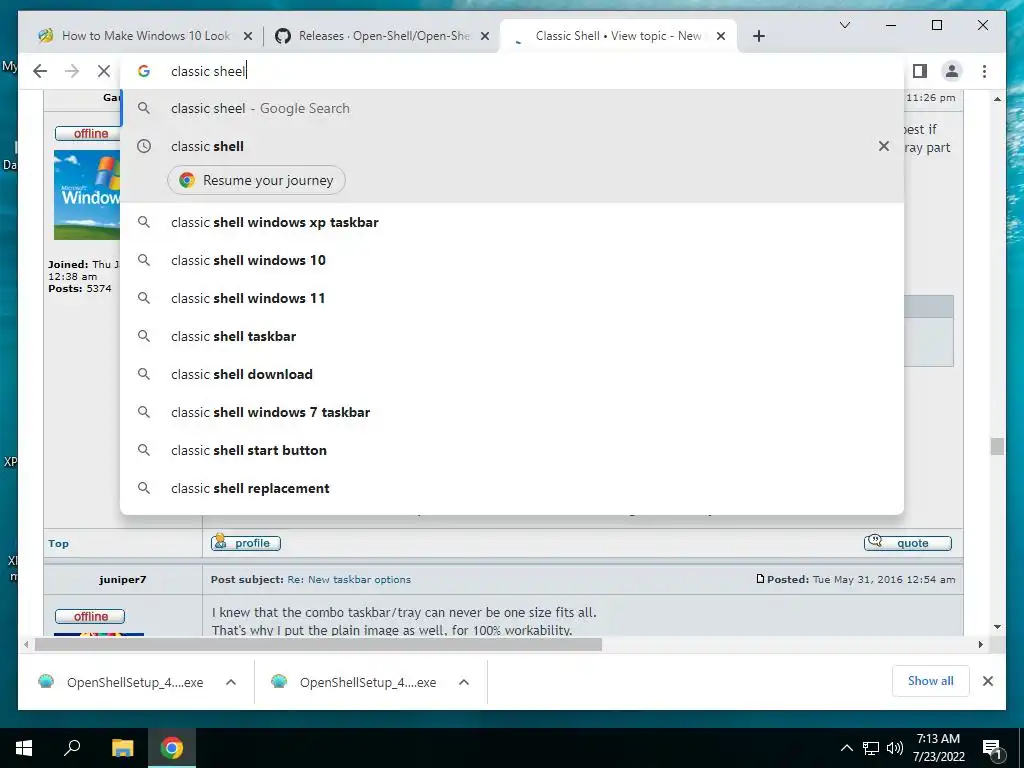Switch to 'Releases · Open-Shell' tab

[x=382, y=36]
